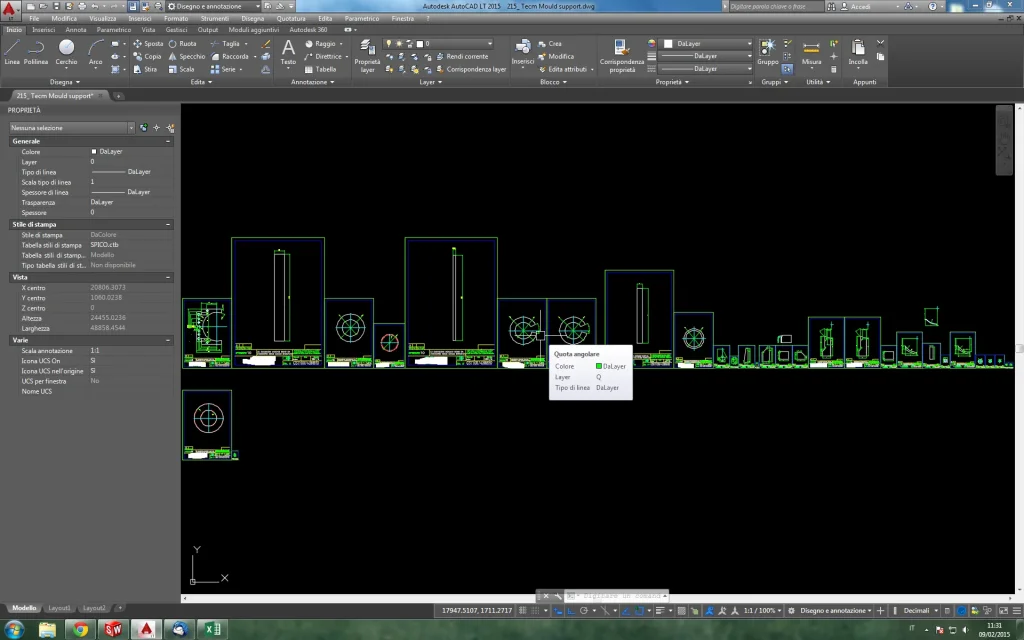Click the Modifica block button
This screenshot has height=640, width=1024.
[556, 56]
